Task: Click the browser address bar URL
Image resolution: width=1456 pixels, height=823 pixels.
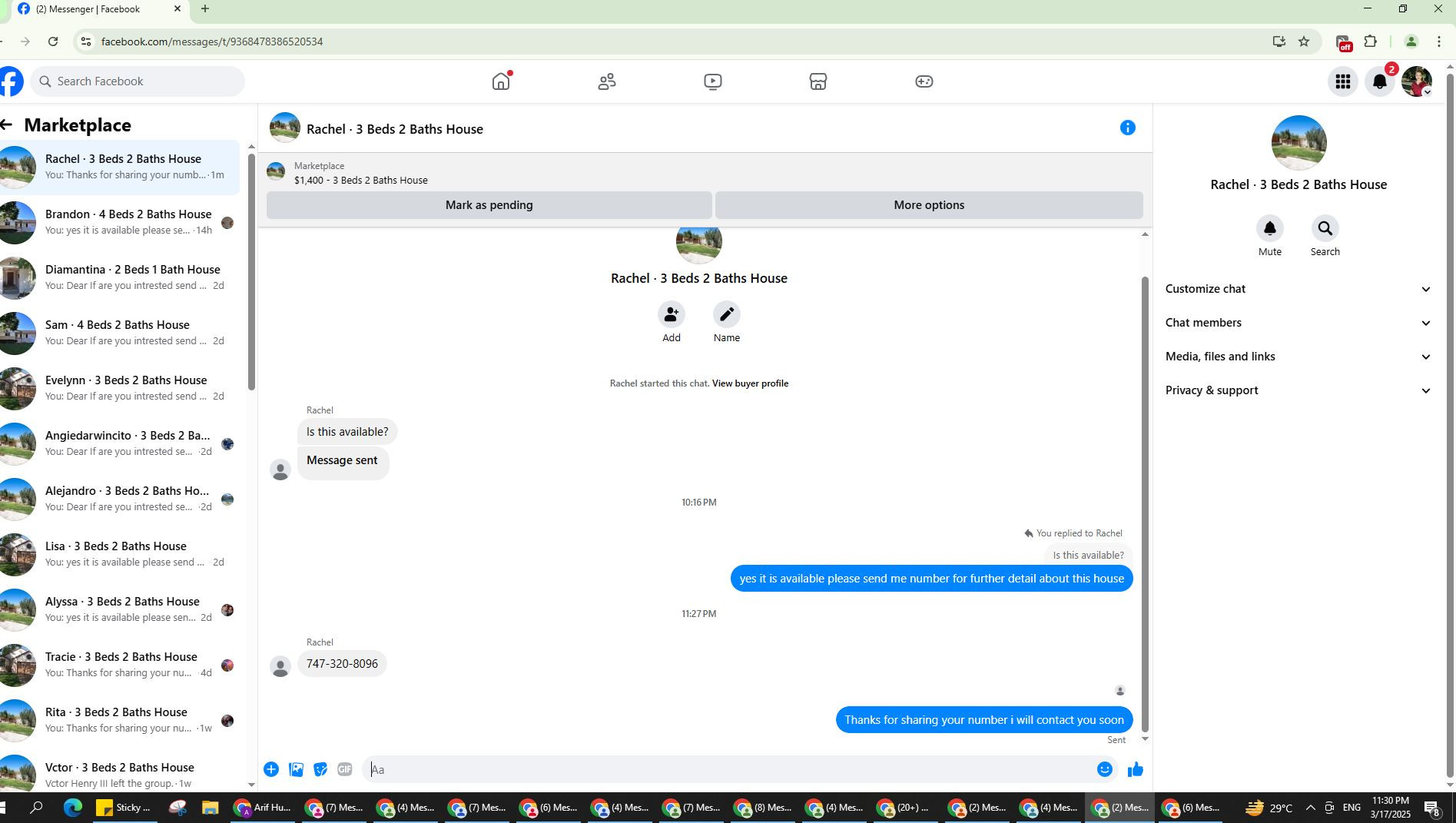Action: pos(212,41)
